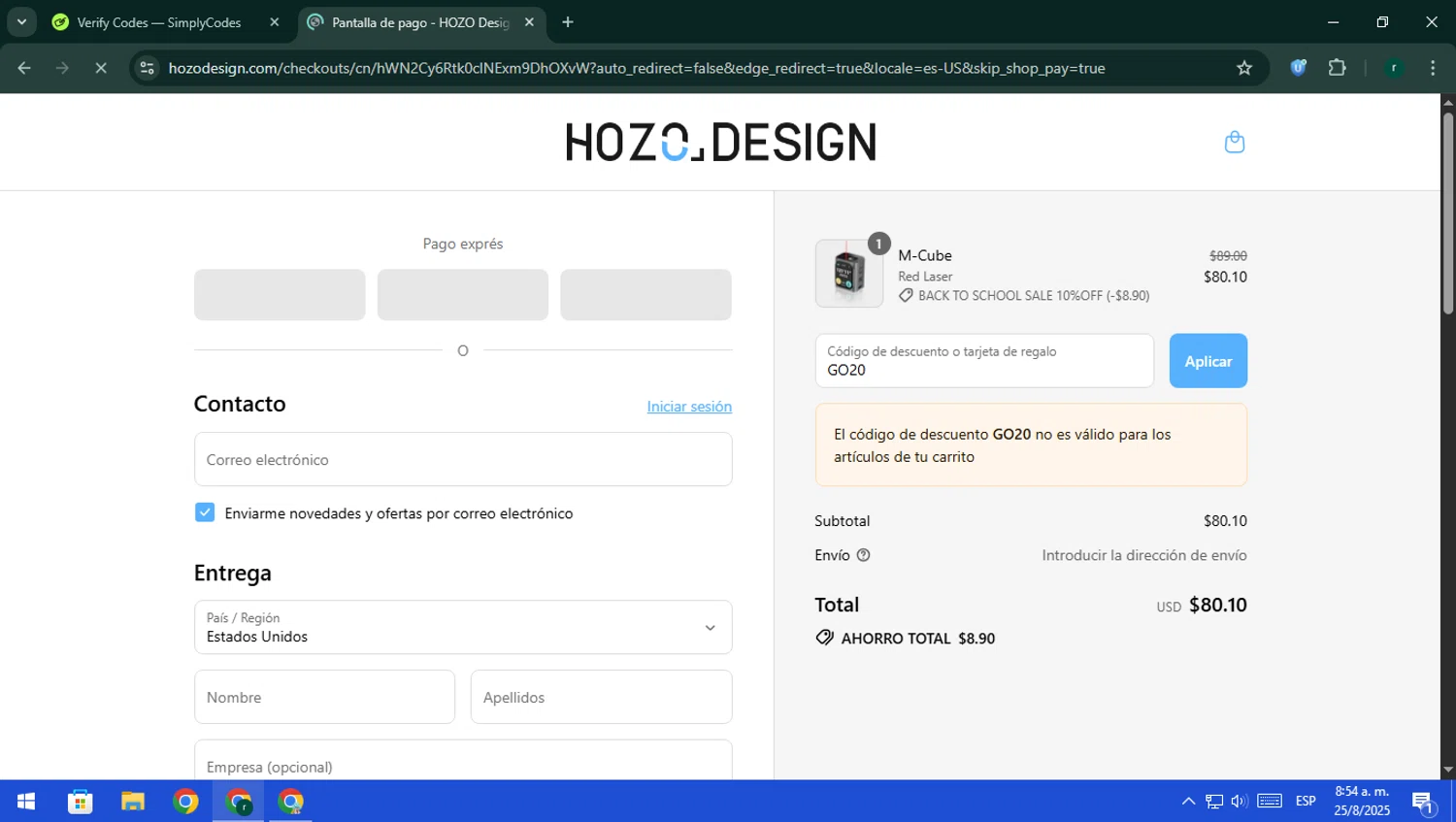Open the tab search dropdown arrow
1456x822 pixels.
point(21,22)
